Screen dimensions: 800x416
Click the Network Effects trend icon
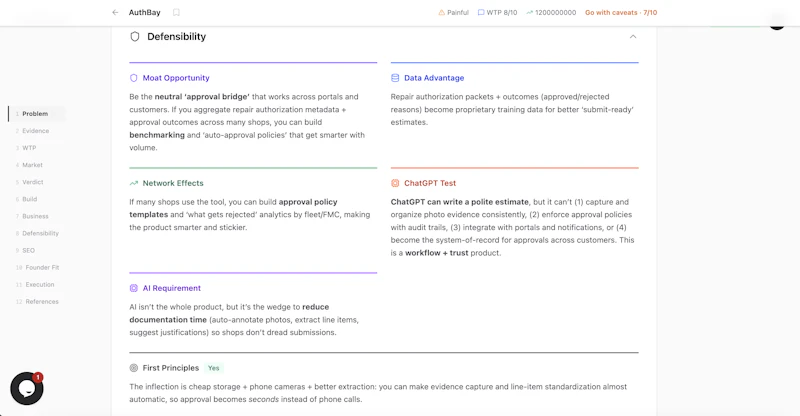[134, 183]
